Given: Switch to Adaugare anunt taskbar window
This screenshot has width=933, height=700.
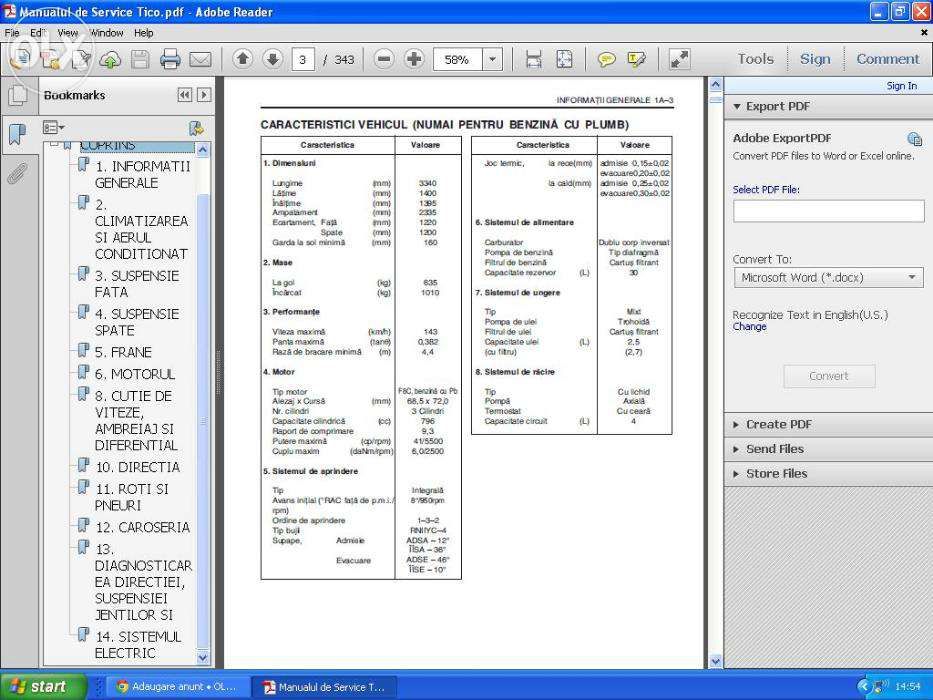Looking at the screenshot, I should (x=177, y=686).
